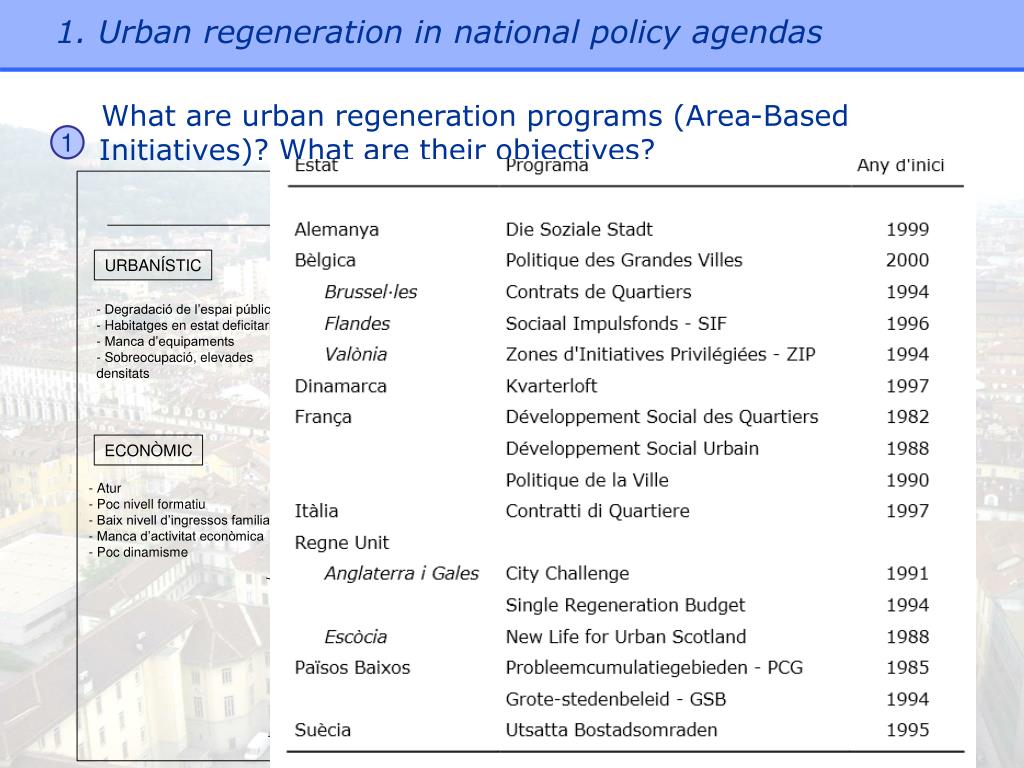Screen dimensions: 1024x768
Task: Select 'Valònia' sub-row
Action: pos(355,354)
